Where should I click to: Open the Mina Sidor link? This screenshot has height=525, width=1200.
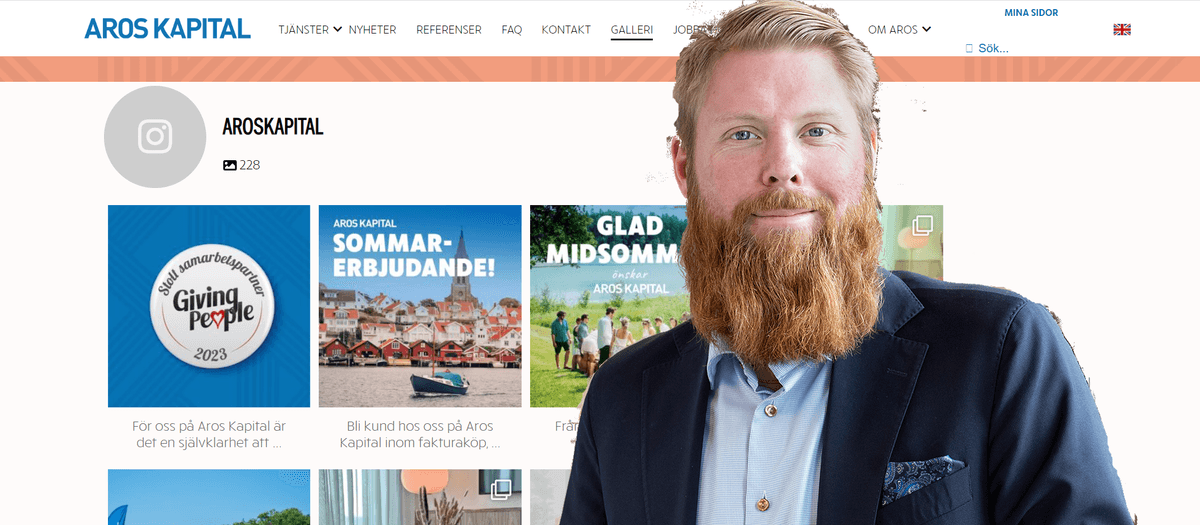point(1031,13)
